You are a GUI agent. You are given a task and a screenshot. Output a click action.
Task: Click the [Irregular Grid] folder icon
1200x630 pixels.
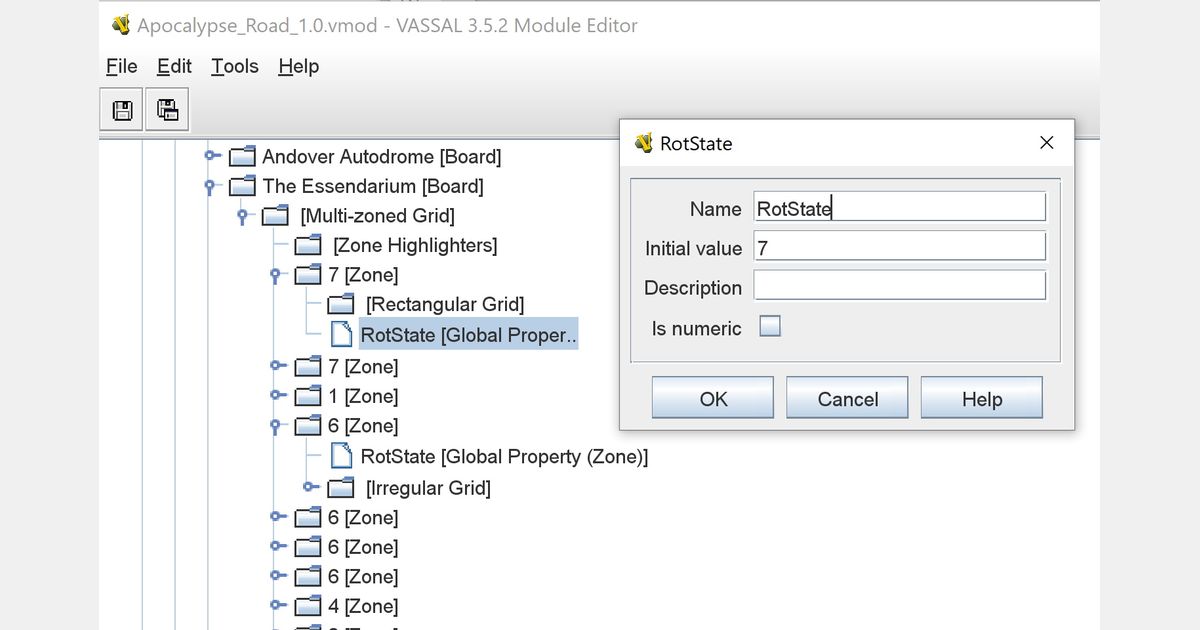(x=341, y=487)
